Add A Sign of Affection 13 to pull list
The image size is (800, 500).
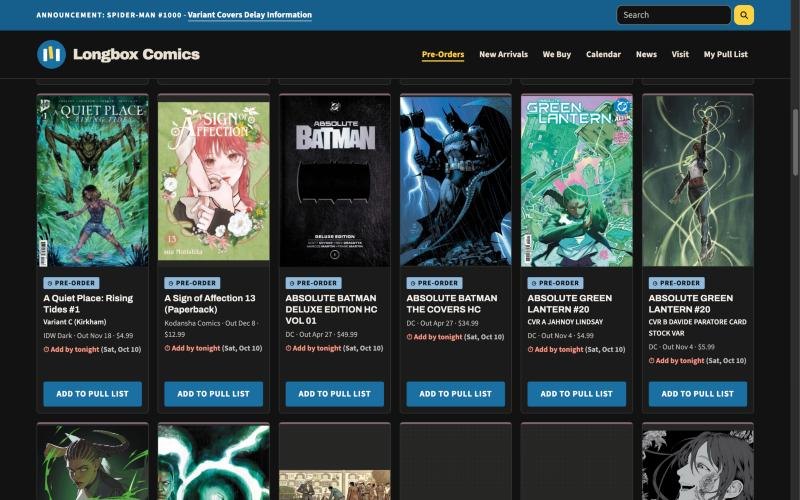tap(213, 394)
